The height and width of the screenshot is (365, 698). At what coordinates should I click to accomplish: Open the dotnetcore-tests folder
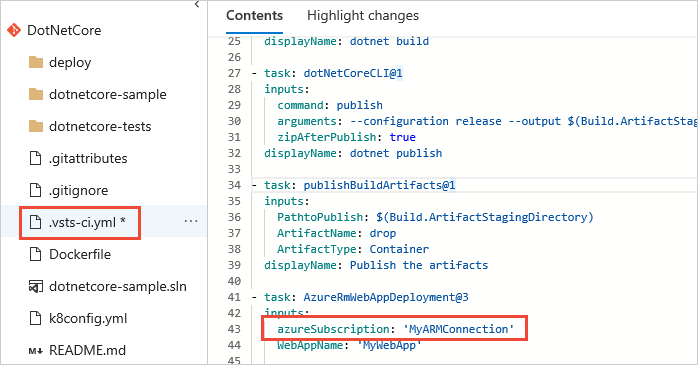100,126
